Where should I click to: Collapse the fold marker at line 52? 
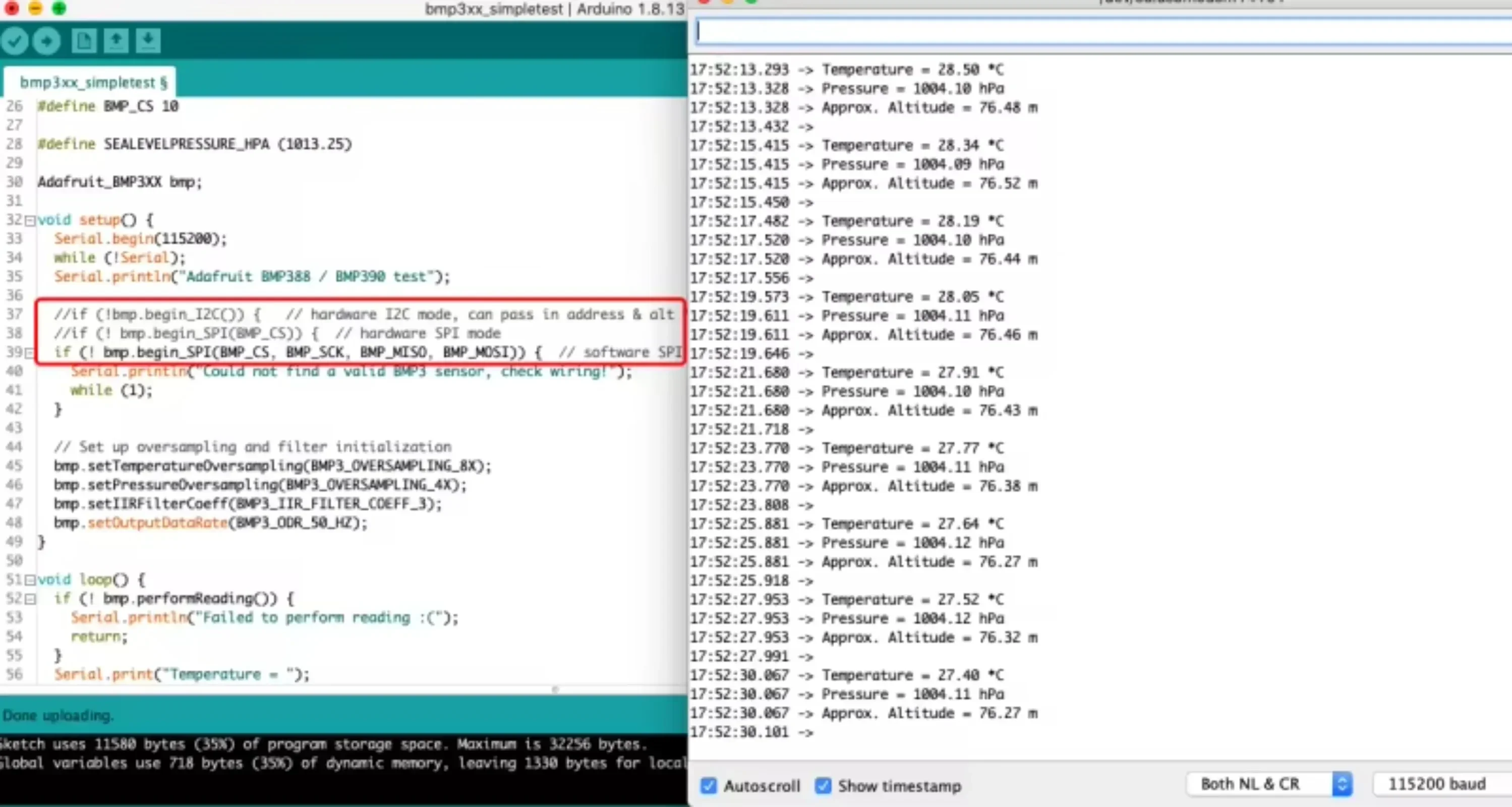30,599
